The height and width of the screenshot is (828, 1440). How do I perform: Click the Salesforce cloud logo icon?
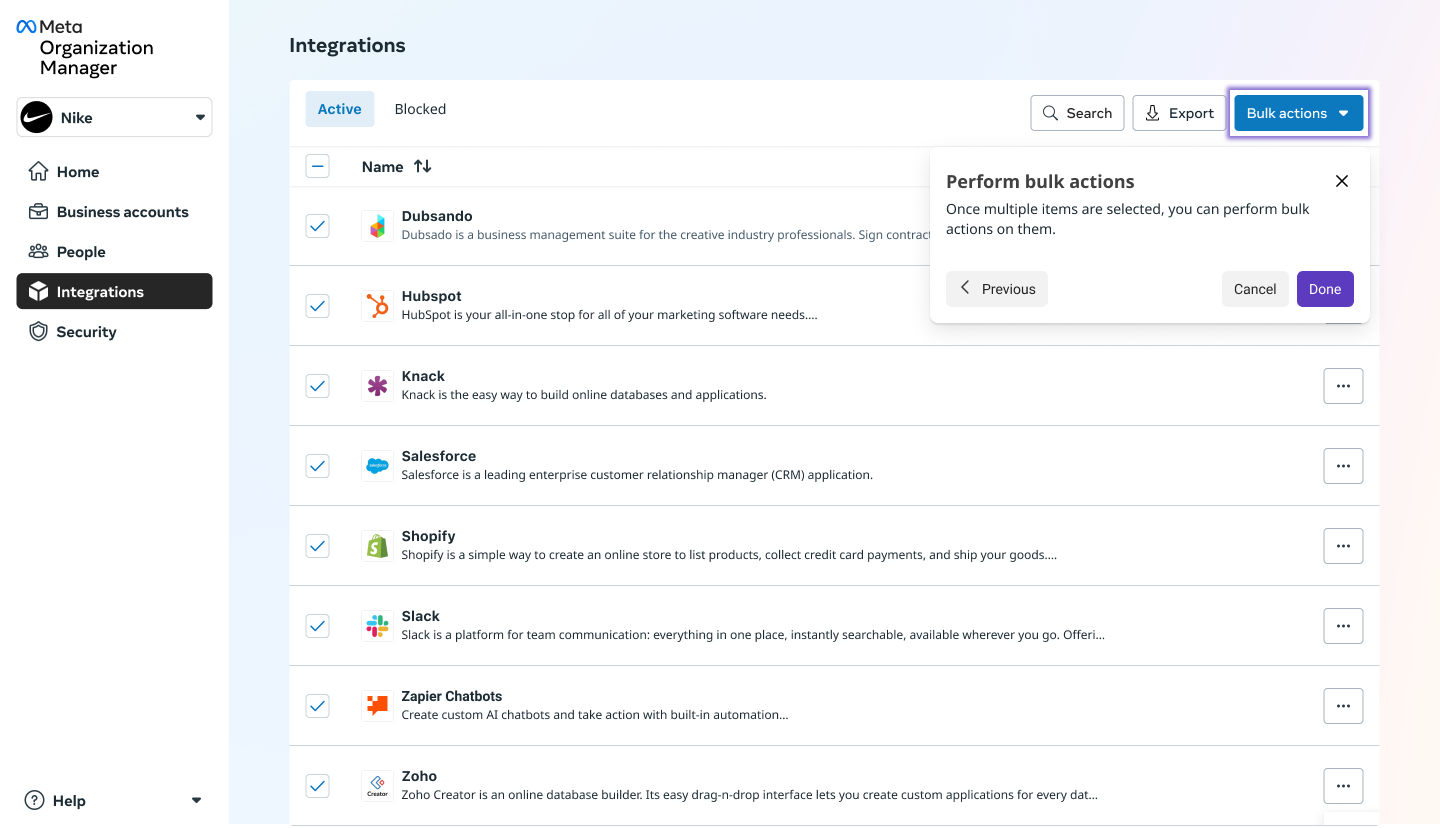pos(377,466)
